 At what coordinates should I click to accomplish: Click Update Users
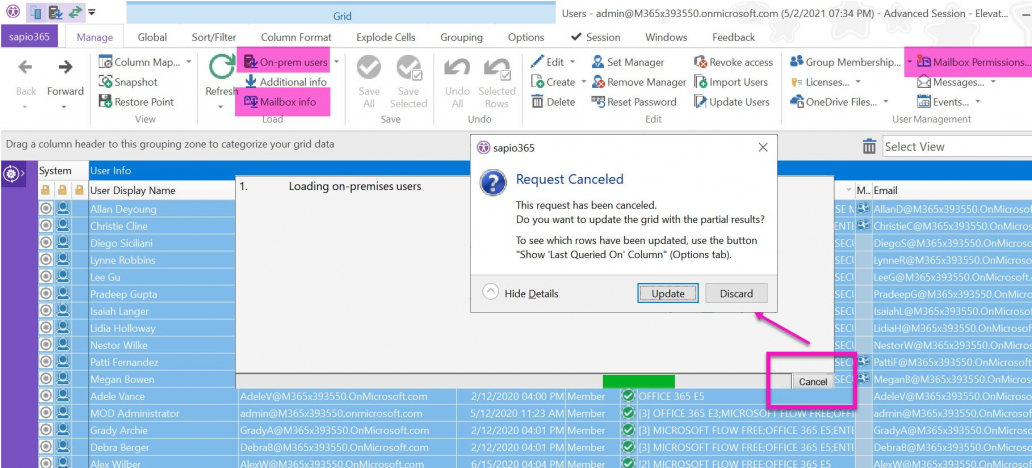click(731, 102)
